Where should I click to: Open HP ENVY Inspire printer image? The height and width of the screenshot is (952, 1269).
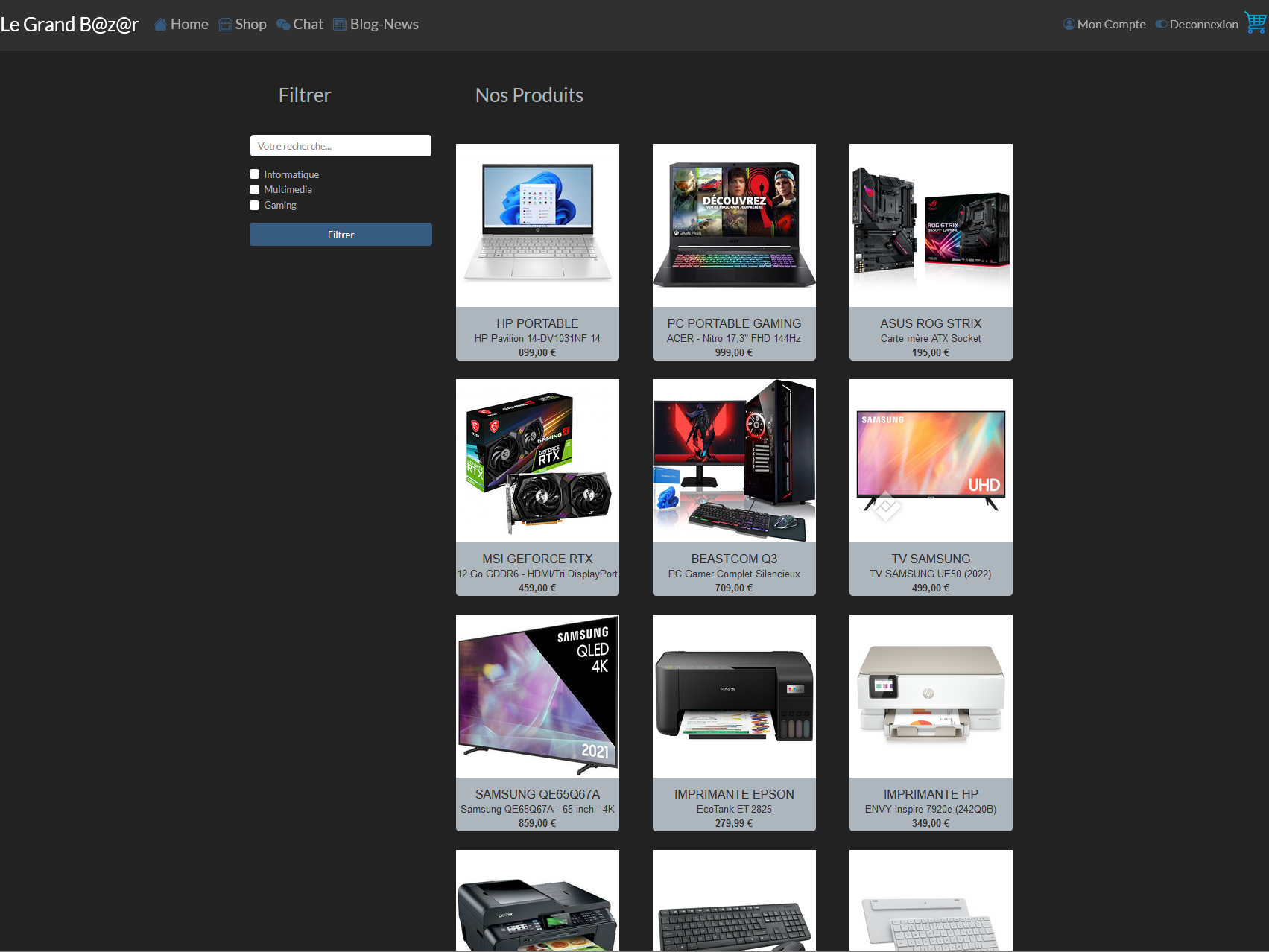tap(931, 696)
